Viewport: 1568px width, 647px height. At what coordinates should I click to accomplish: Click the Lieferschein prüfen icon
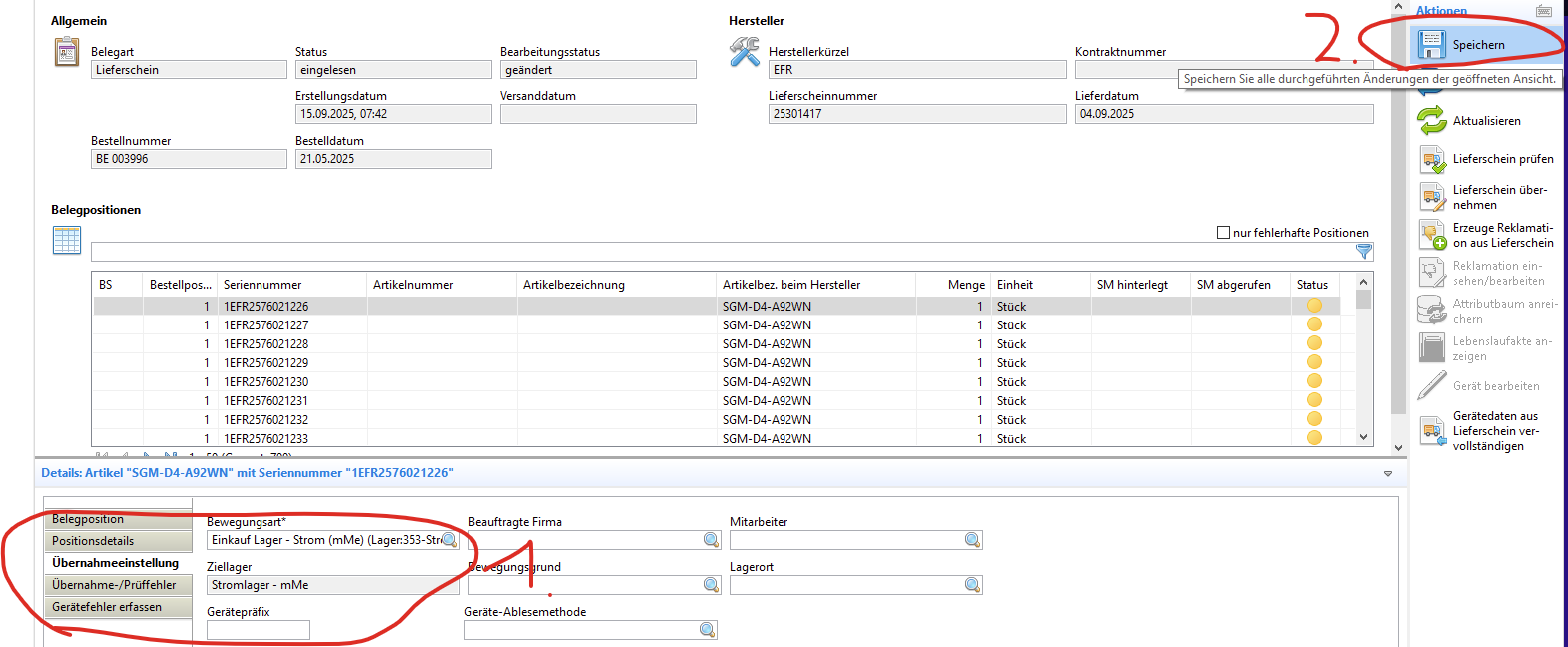[1432, 159]
